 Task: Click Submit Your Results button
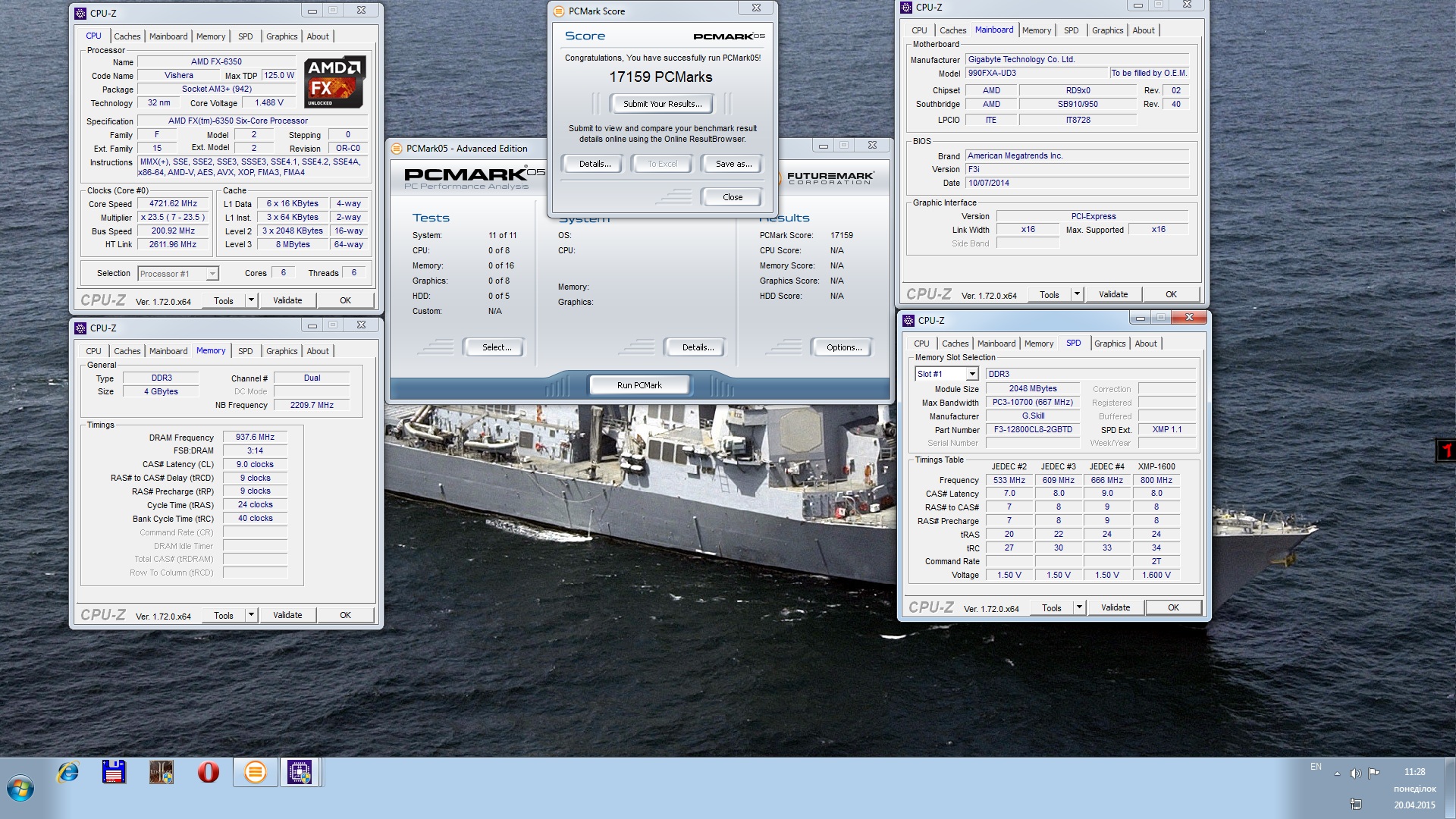(x=663, y=104)
